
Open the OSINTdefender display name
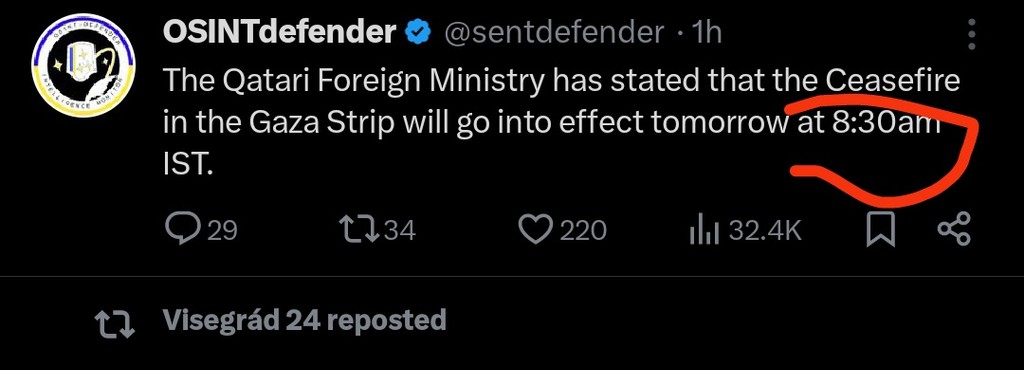click(280, 32)
